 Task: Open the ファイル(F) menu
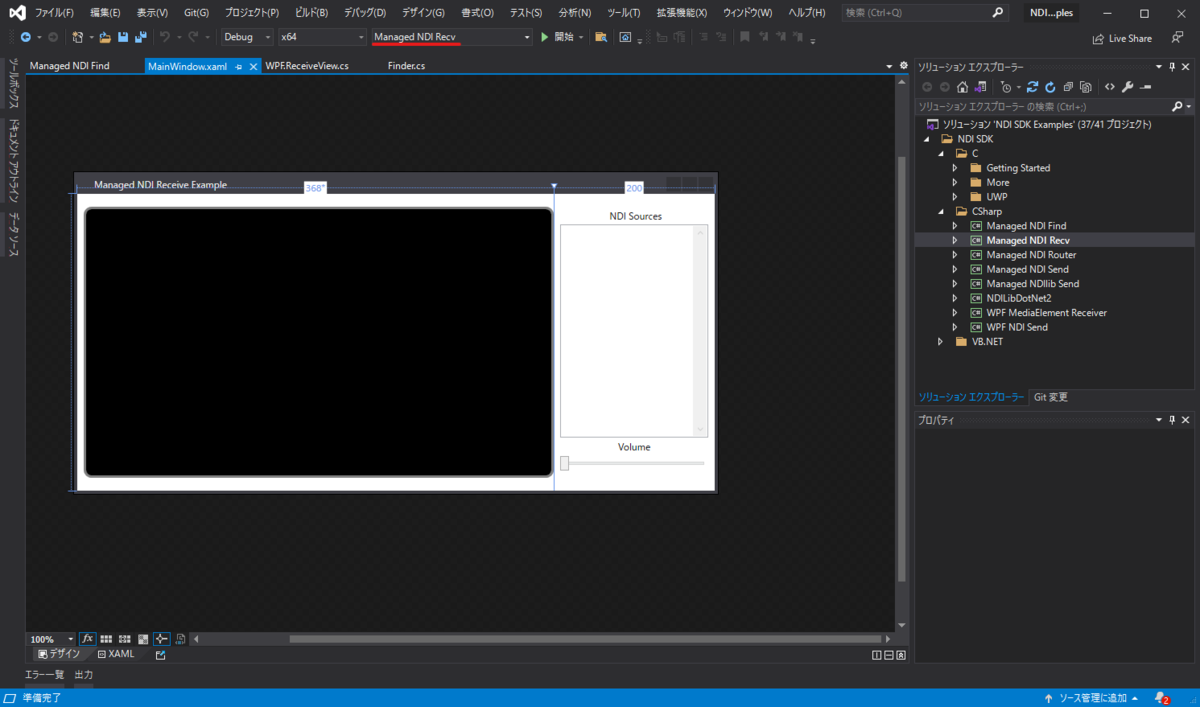[x=54, y=13]
